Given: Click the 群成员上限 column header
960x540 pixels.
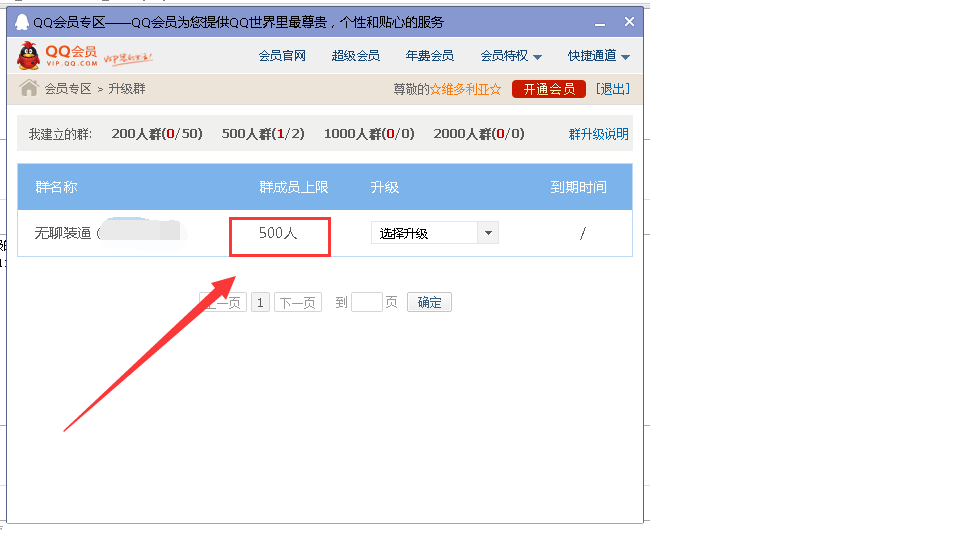Looking at the screenshot, I should pyautogui.click(x=294, y=187).
